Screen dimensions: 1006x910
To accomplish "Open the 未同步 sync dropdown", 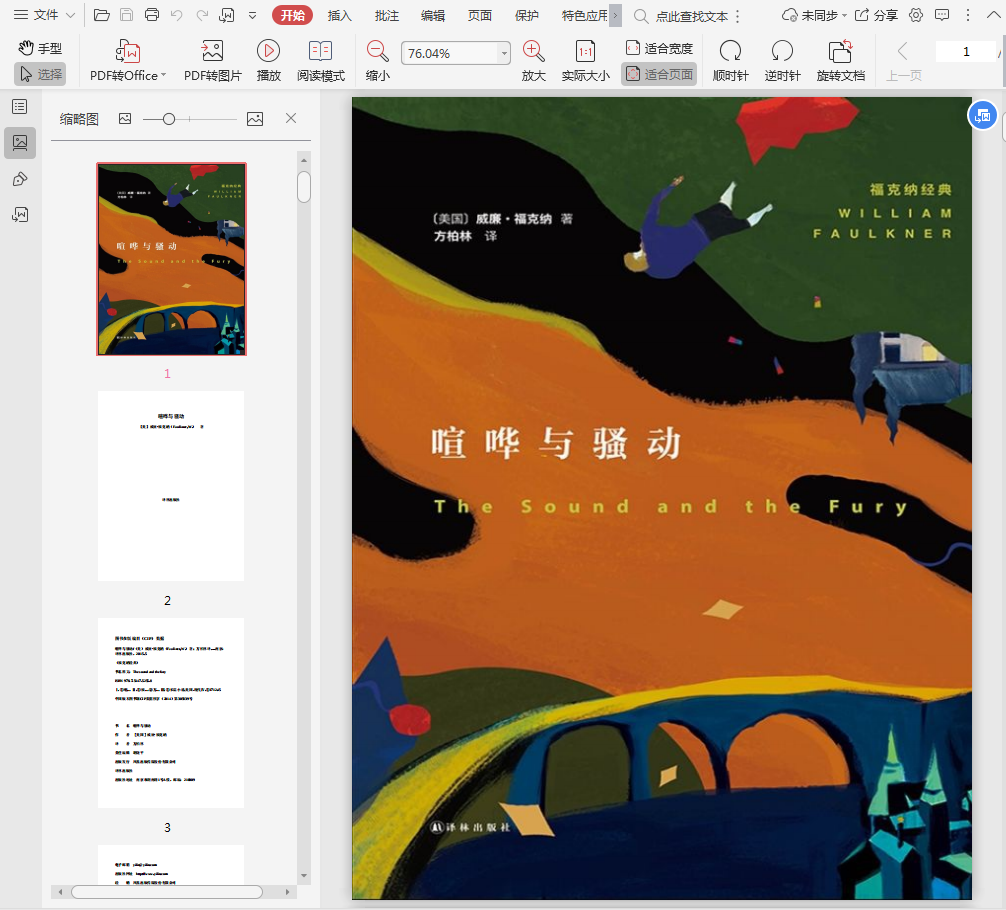I will (x=814, y=15).
